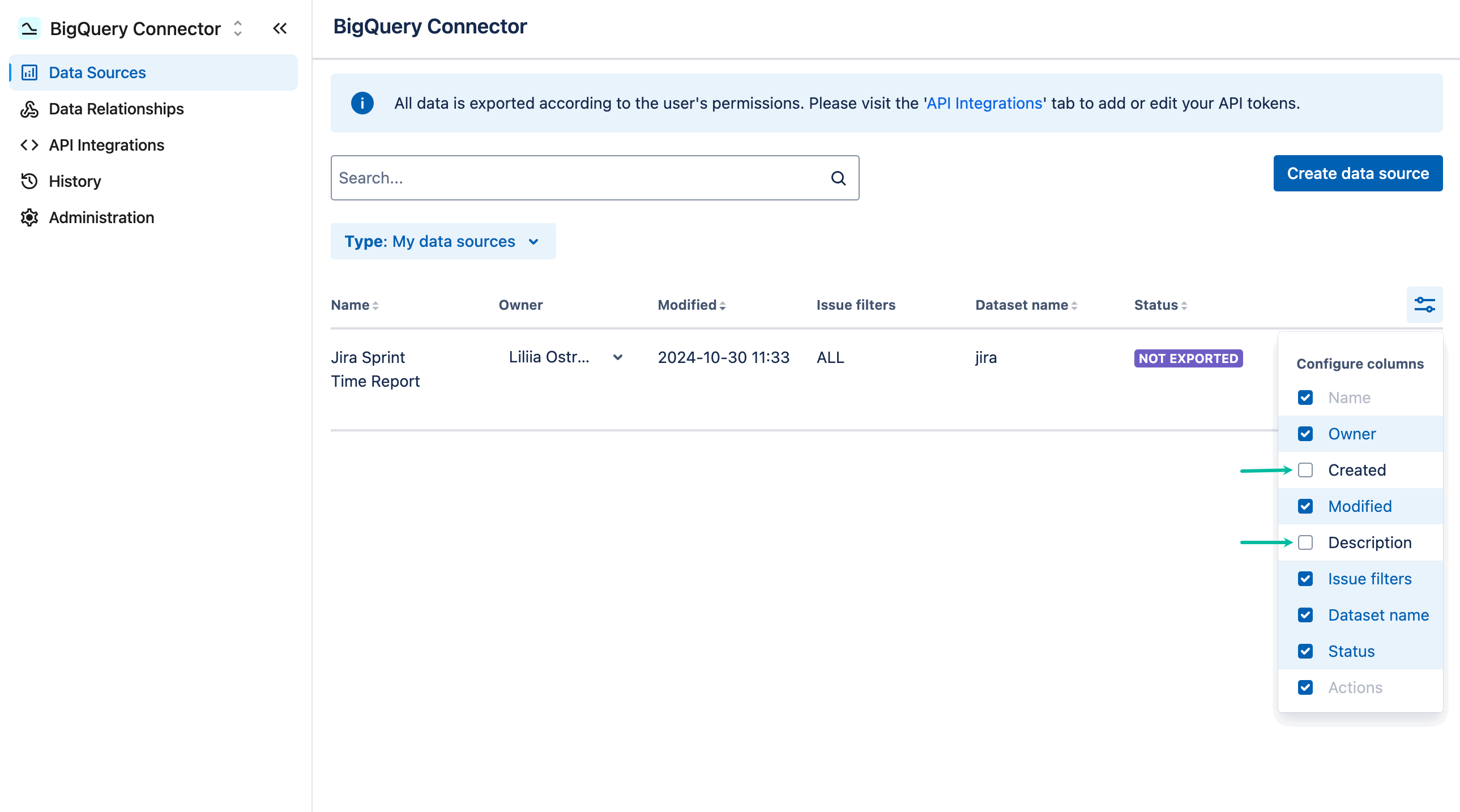Enable the Created column checkbox
The width and height of the screenshot is (1460, 812).
[x=1306, y=470]
